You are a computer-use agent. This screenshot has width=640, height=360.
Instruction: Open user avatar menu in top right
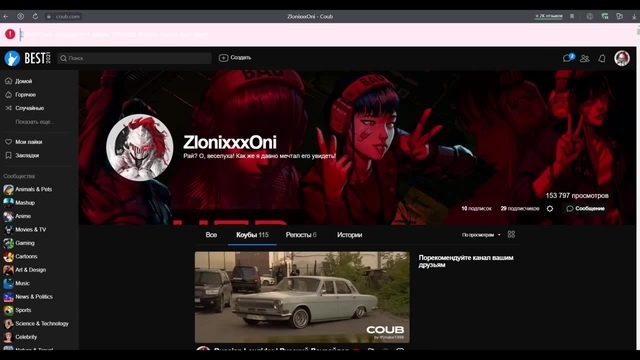[622, 58]
